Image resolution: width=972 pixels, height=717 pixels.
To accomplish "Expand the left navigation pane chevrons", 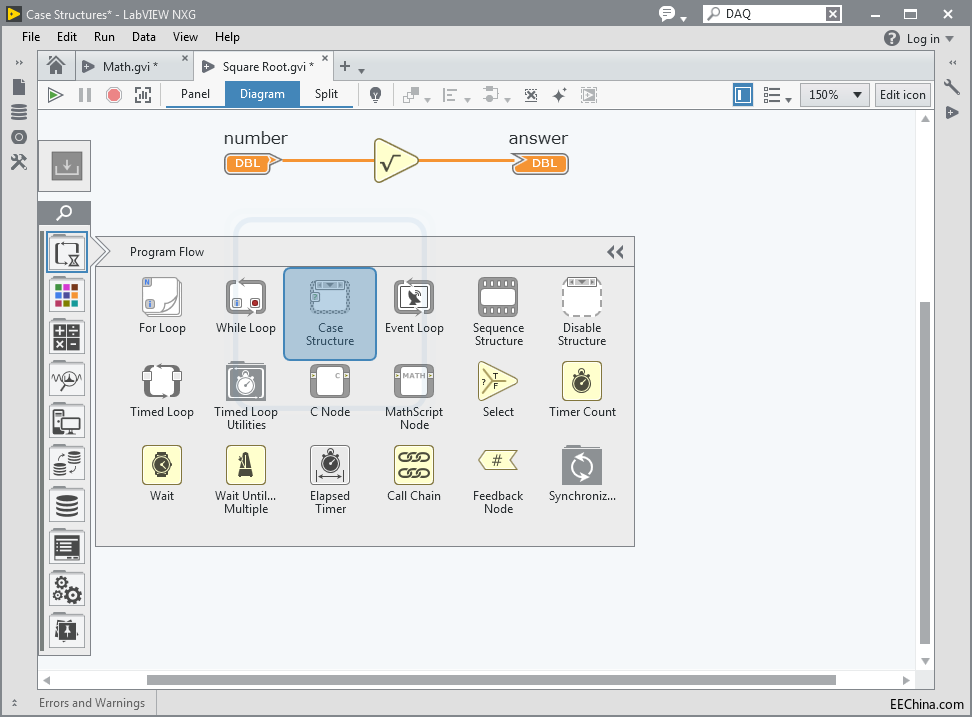I will [x=19, y=63].
